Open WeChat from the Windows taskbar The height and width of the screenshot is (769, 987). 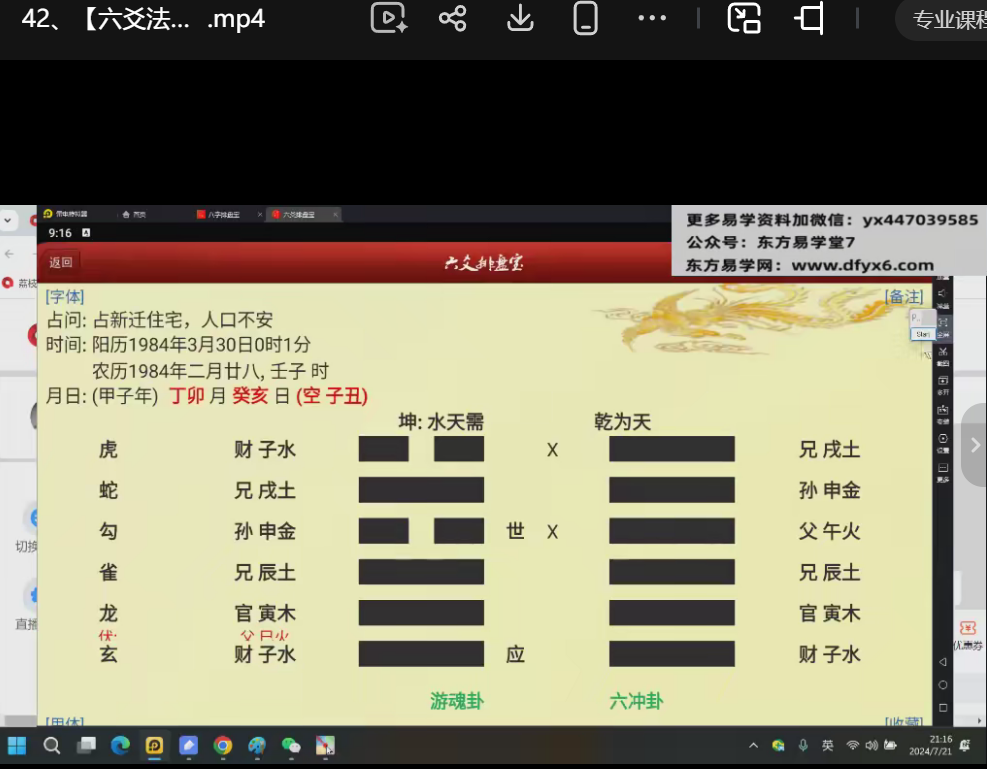(x=291, y=746)
